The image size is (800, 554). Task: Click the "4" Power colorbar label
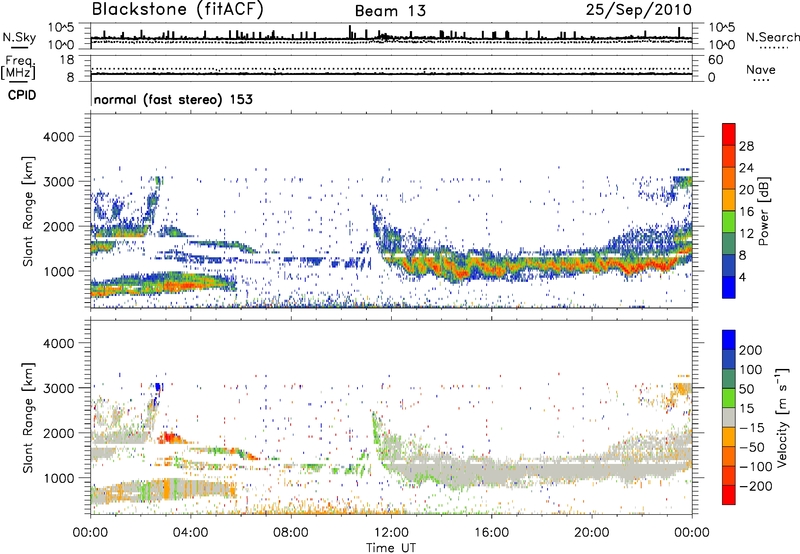(x=743, y=278)
